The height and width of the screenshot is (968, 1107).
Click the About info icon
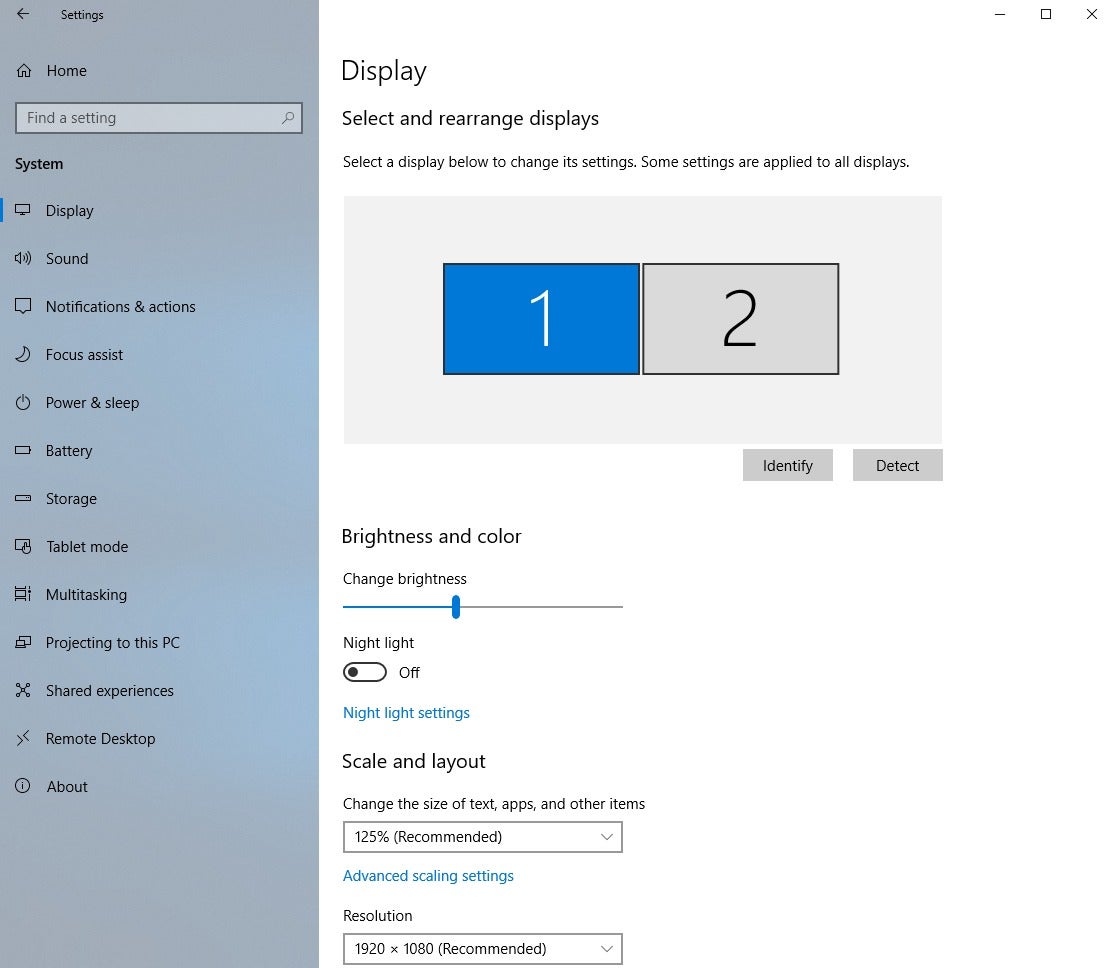pyautogui.click(x=23, y=787)
